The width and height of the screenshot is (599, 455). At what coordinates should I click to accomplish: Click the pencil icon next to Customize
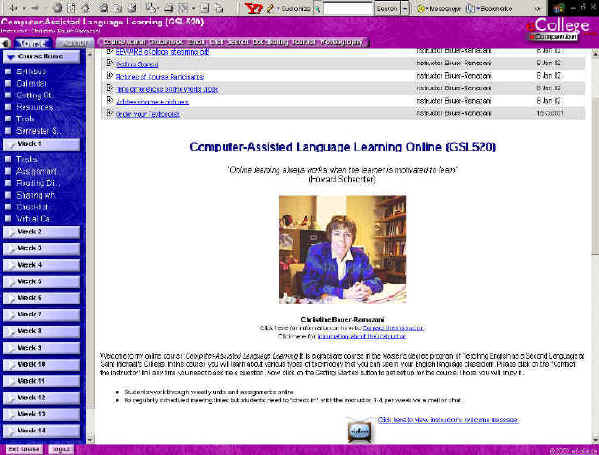click(x=270, y=8)
